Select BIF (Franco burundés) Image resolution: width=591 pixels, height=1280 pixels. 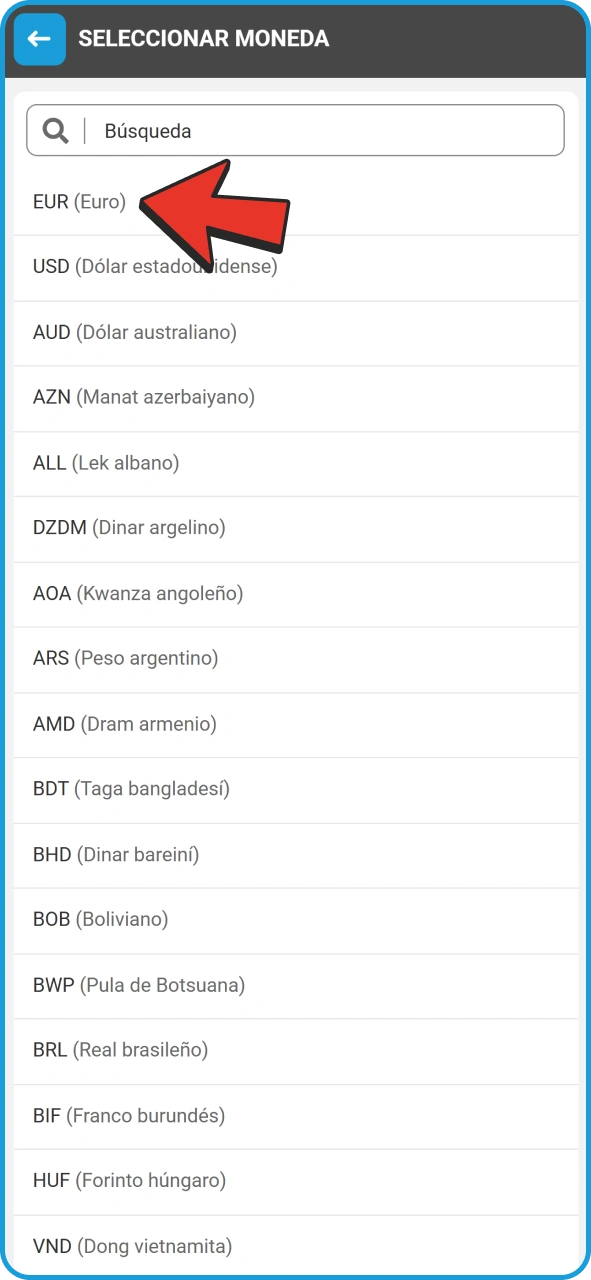click(295, 1116)
